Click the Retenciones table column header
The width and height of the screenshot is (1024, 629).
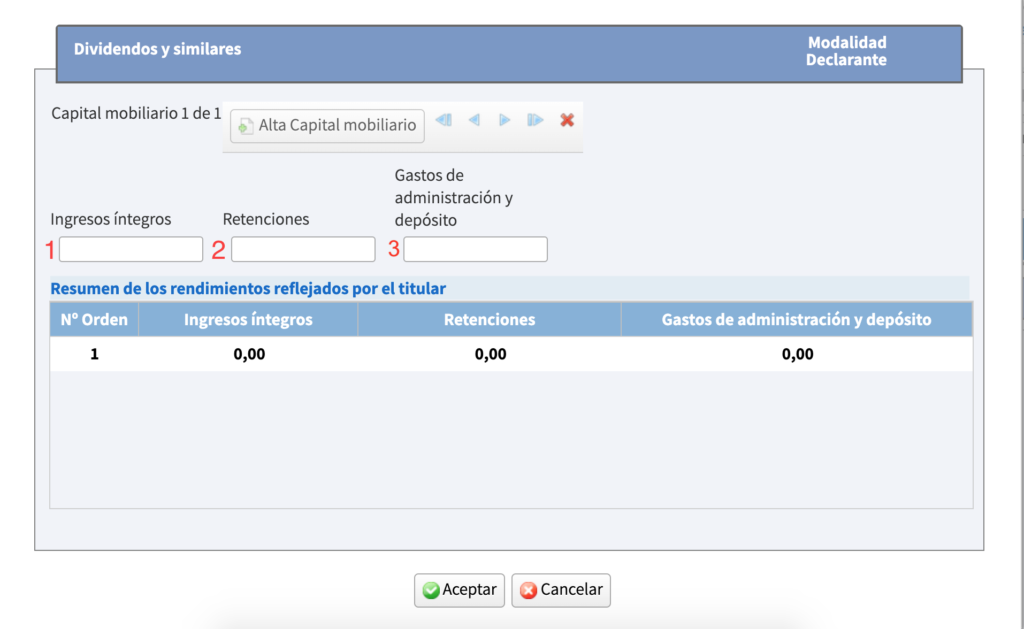pyautogui.click(x=489, y=320)
